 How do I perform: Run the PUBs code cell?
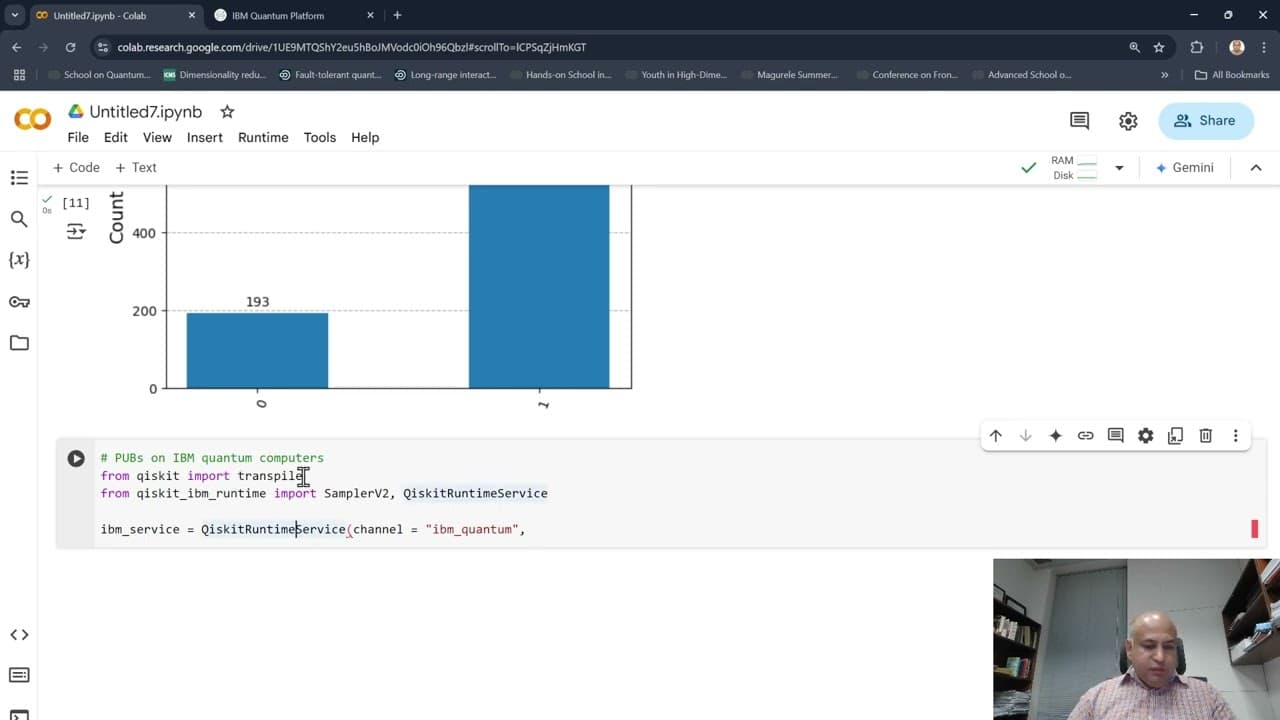(x=76, y=458)
